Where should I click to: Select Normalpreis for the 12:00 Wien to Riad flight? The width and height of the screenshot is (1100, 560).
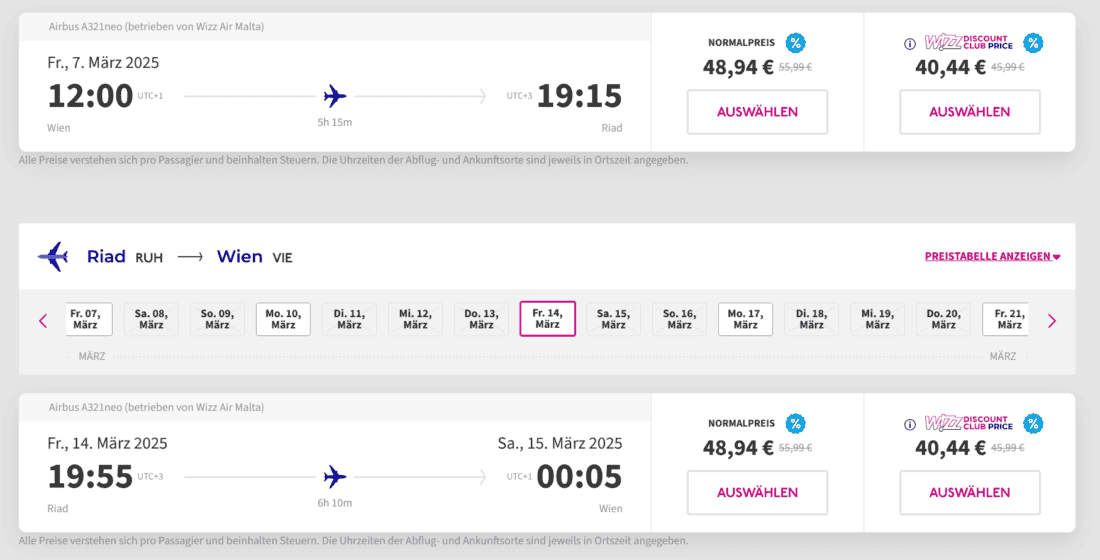point(757,112)
